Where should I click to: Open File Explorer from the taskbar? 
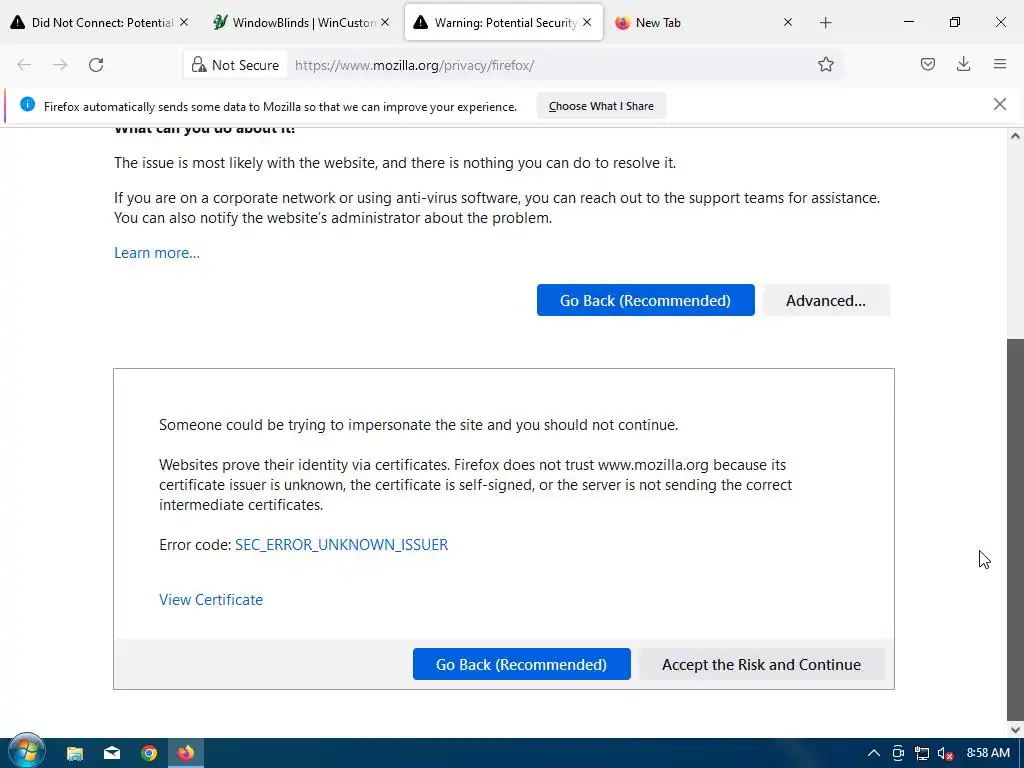point(74,753)
